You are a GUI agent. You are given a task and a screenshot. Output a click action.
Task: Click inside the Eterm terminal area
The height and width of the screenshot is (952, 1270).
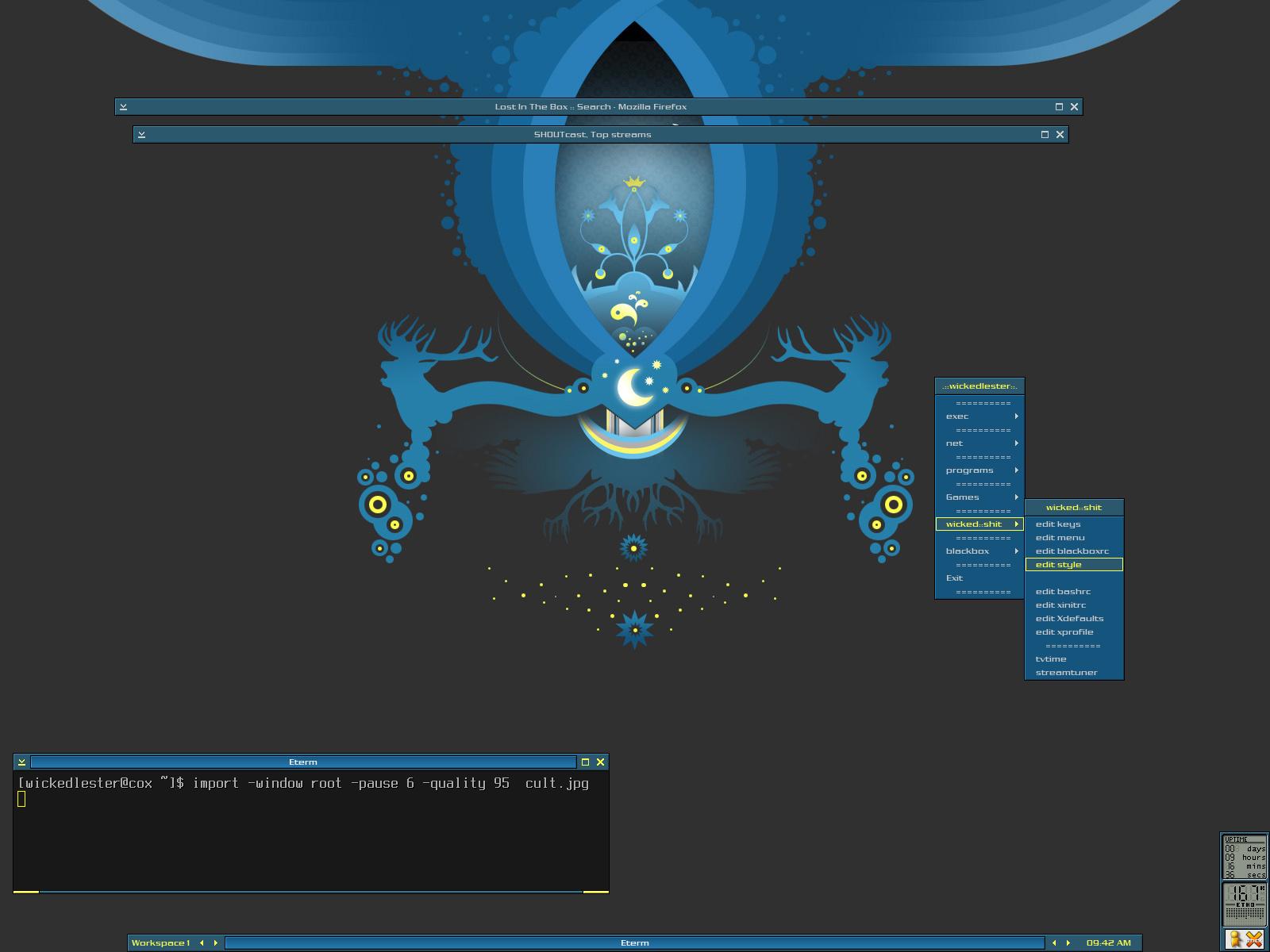point(311,831)
